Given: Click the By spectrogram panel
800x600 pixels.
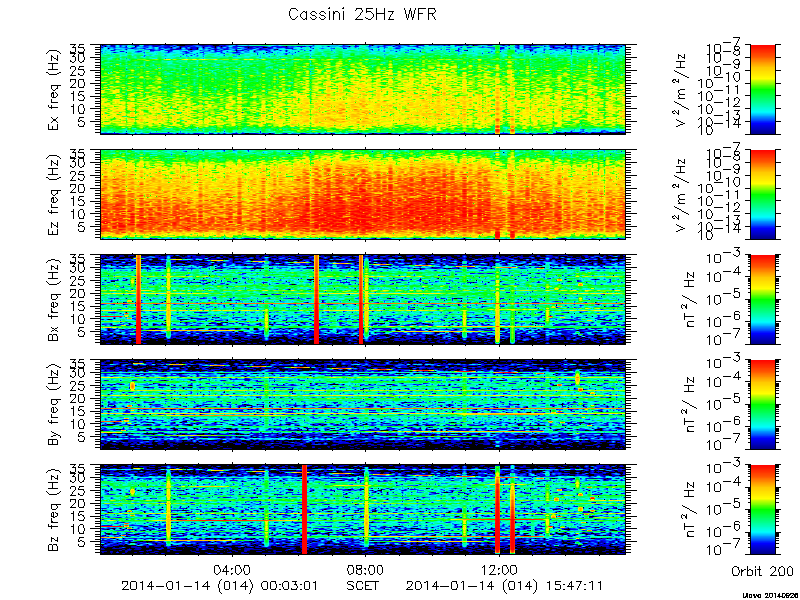Looking at the screenshot, I should point(363,405).
